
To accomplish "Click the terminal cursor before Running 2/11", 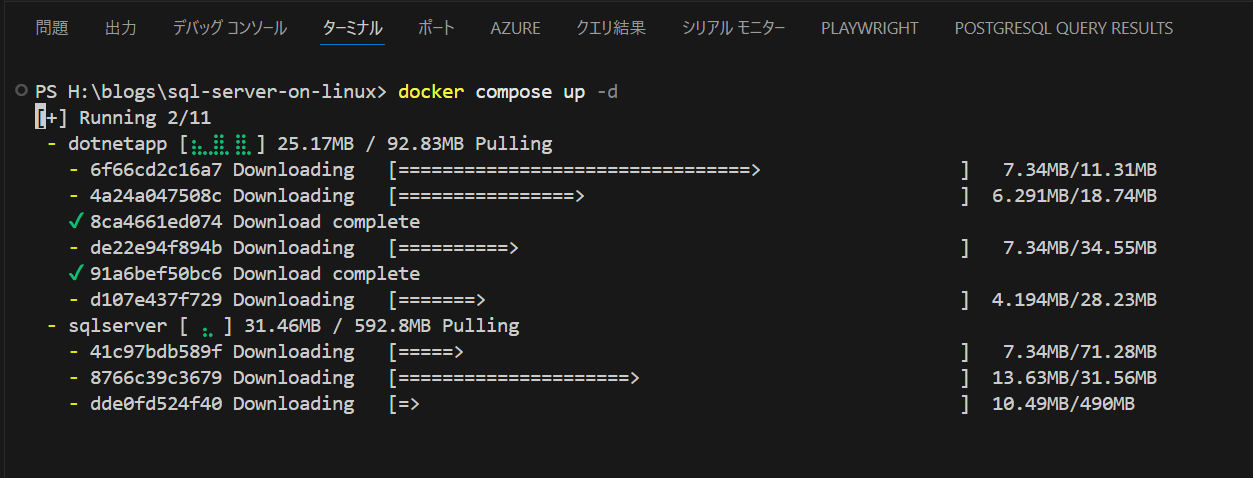I will click(x=39, y=118).
